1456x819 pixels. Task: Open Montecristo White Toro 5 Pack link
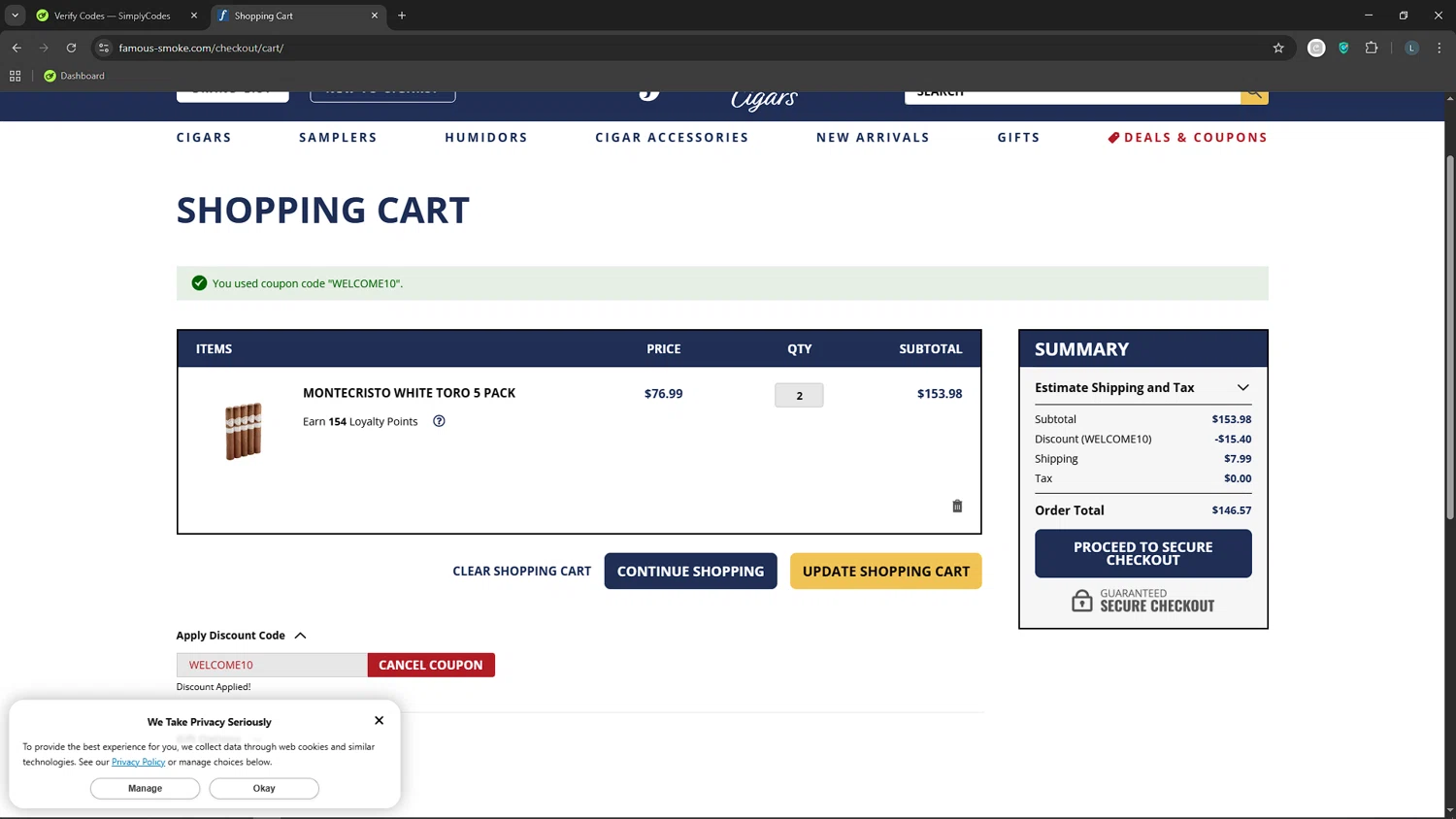[409, 393]
